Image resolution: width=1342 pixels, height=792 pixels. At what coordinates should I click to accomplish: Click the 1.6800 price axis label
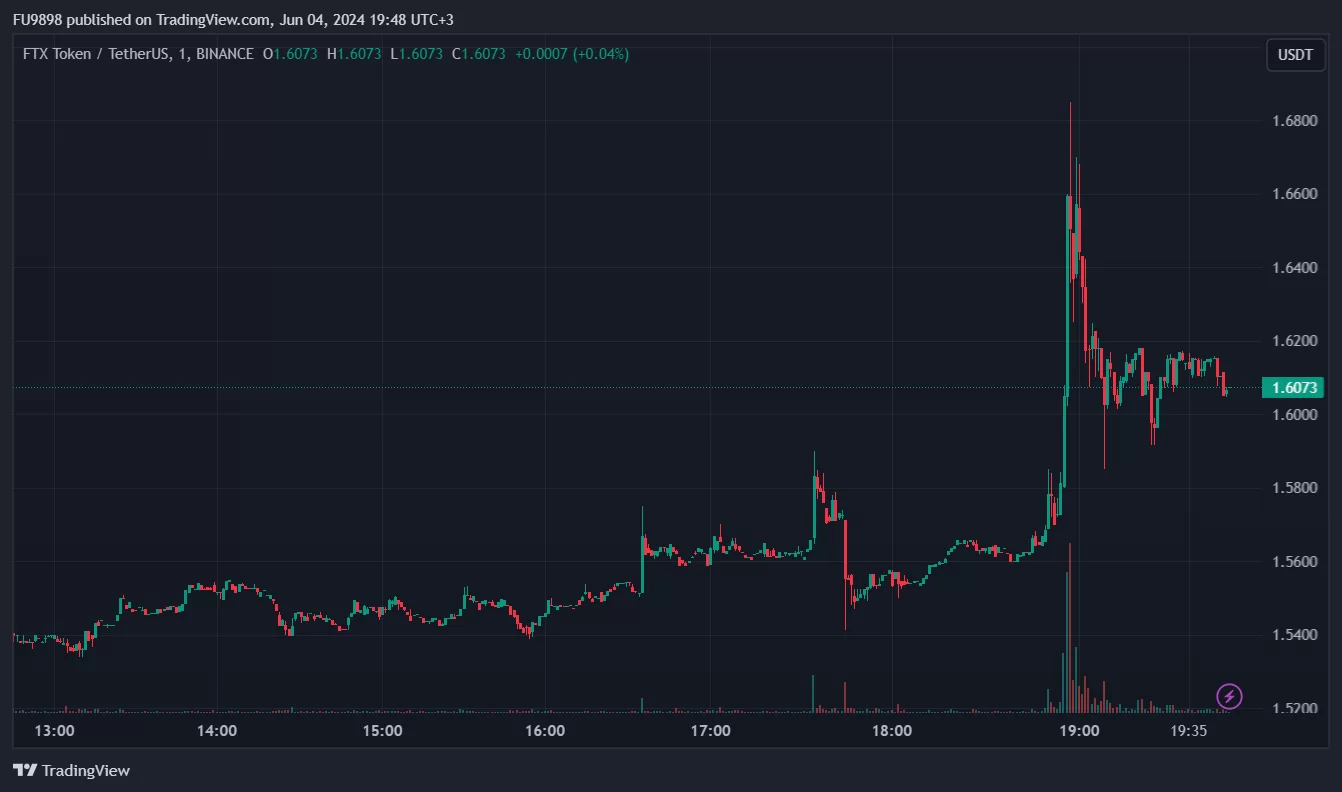click(1293, 121)
